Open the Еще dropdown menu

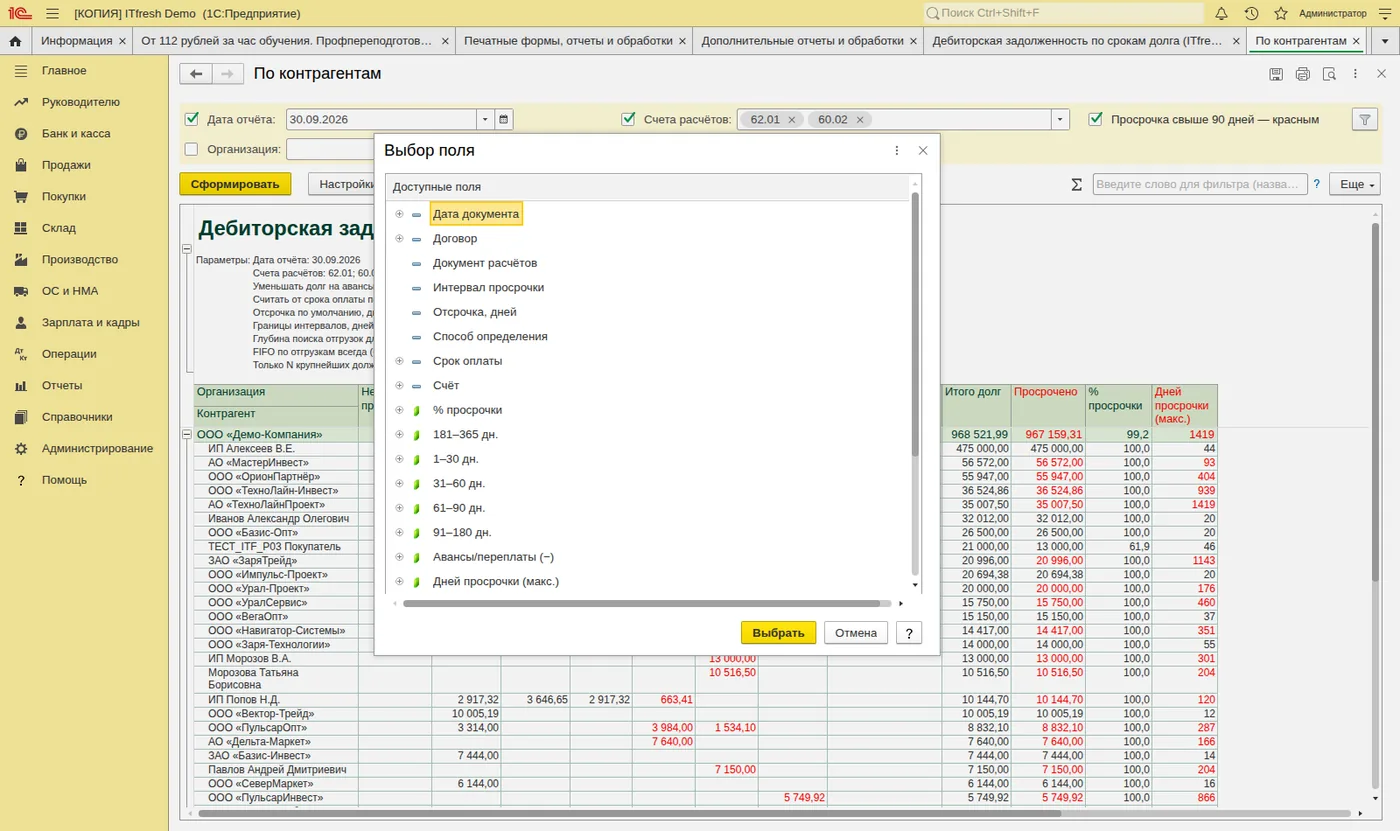click(1354, 184)
